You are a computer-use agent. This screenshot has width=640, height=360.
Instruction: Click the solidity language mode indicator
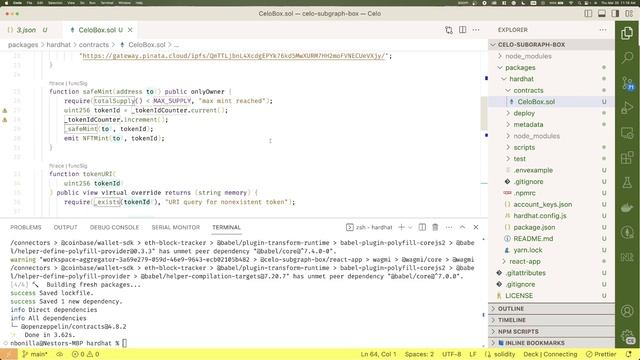click(x=500, y=354)
